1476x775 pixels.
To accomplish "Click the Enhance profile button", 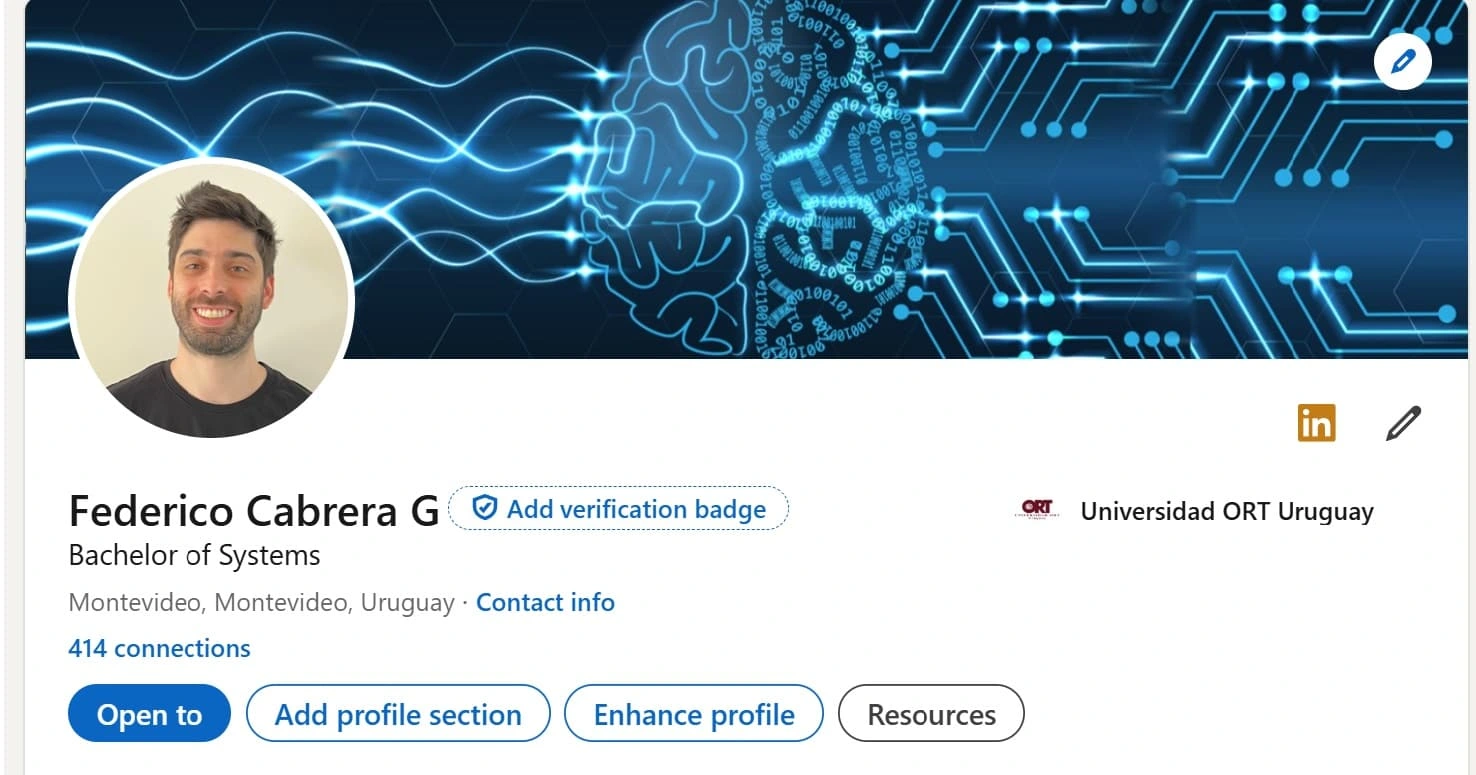I will coord(694,714).
